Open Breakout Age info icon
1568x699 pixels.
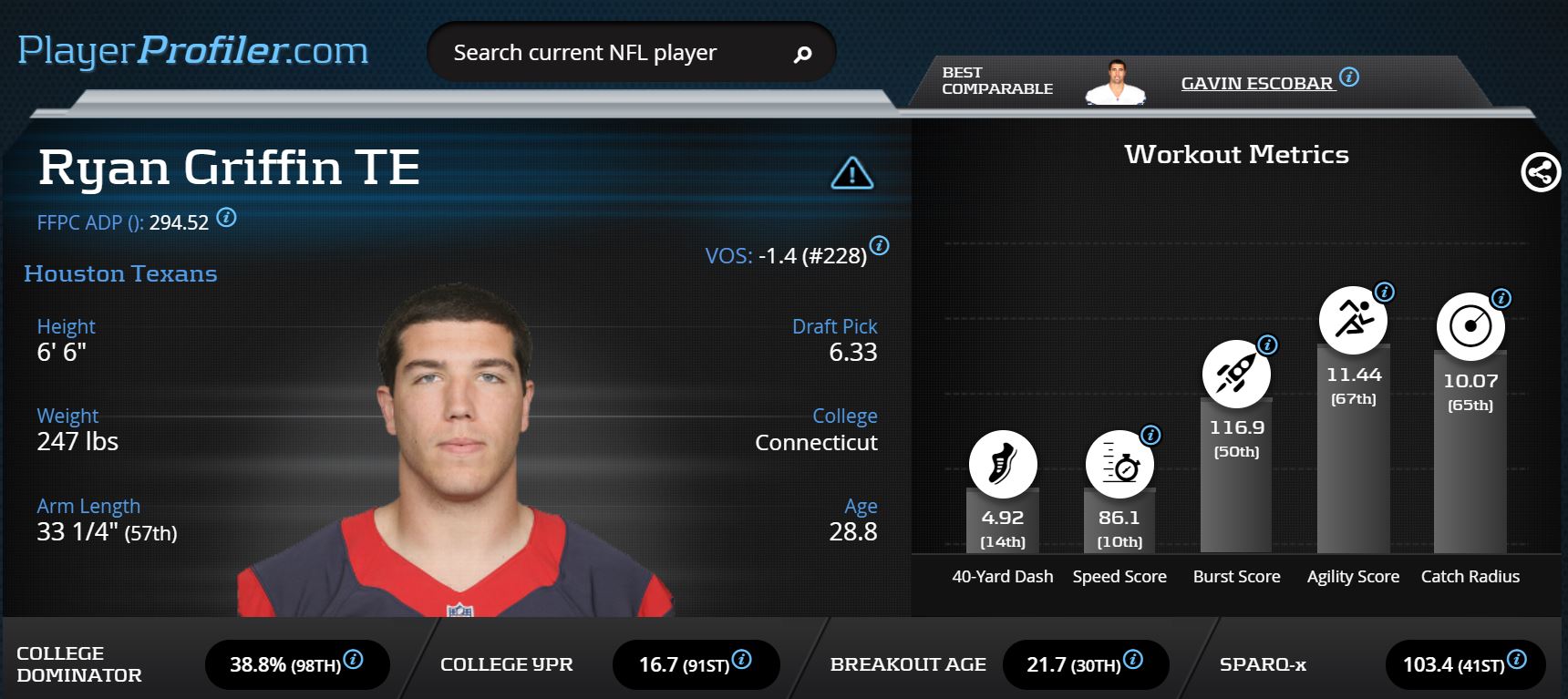coord(1133,659)
